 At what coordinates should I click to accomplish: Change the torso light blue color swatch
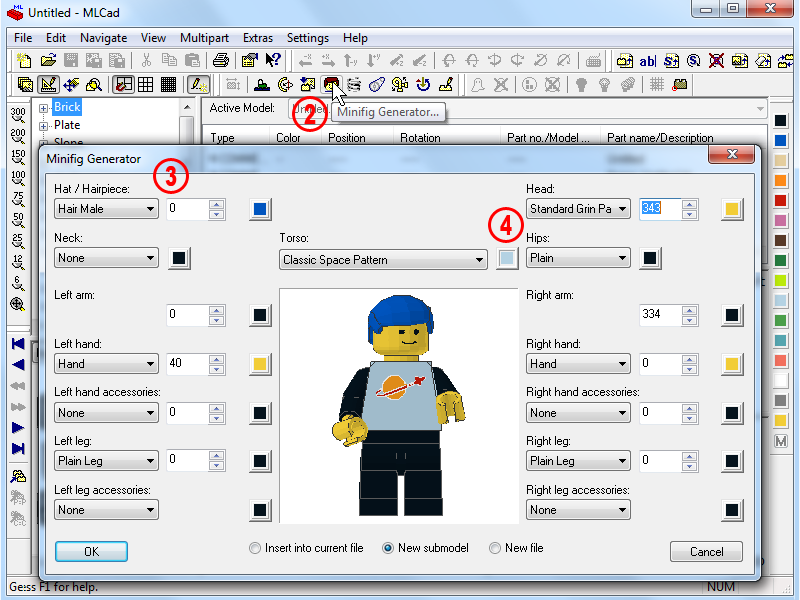click(507, 258)
